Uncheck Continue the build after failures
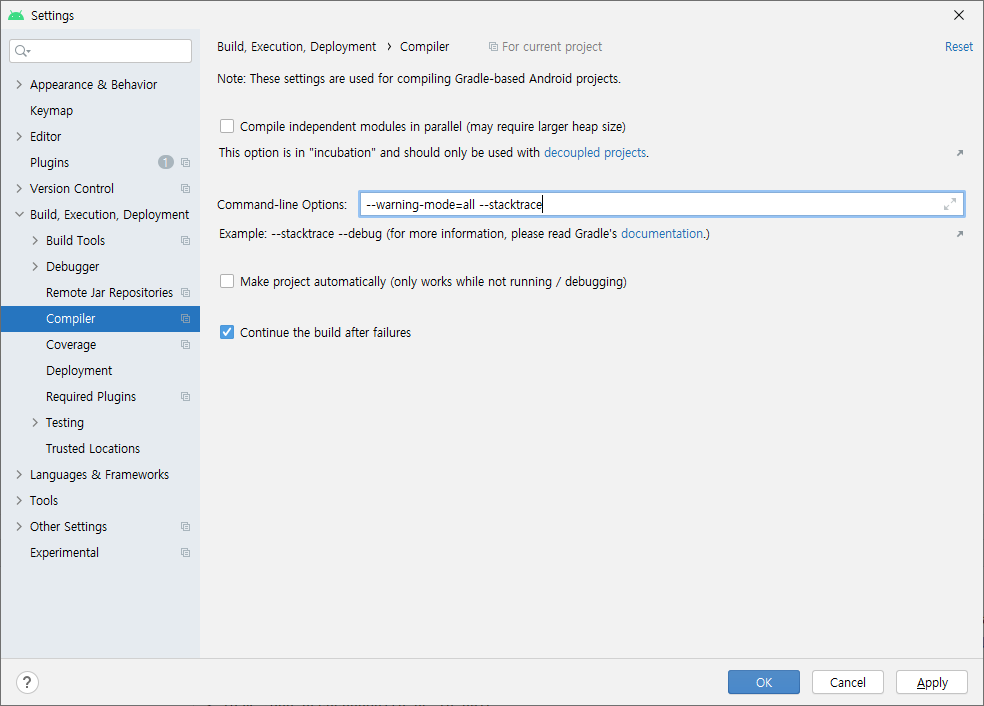984x706 pixels. coord(227,332)
